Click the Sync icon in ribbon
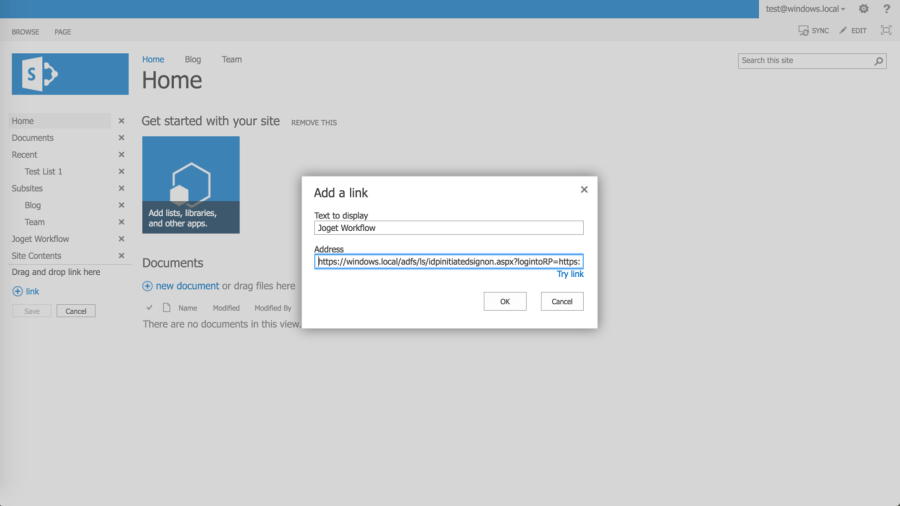This screenshot has height=506, width=900. (x=804, y=31)
